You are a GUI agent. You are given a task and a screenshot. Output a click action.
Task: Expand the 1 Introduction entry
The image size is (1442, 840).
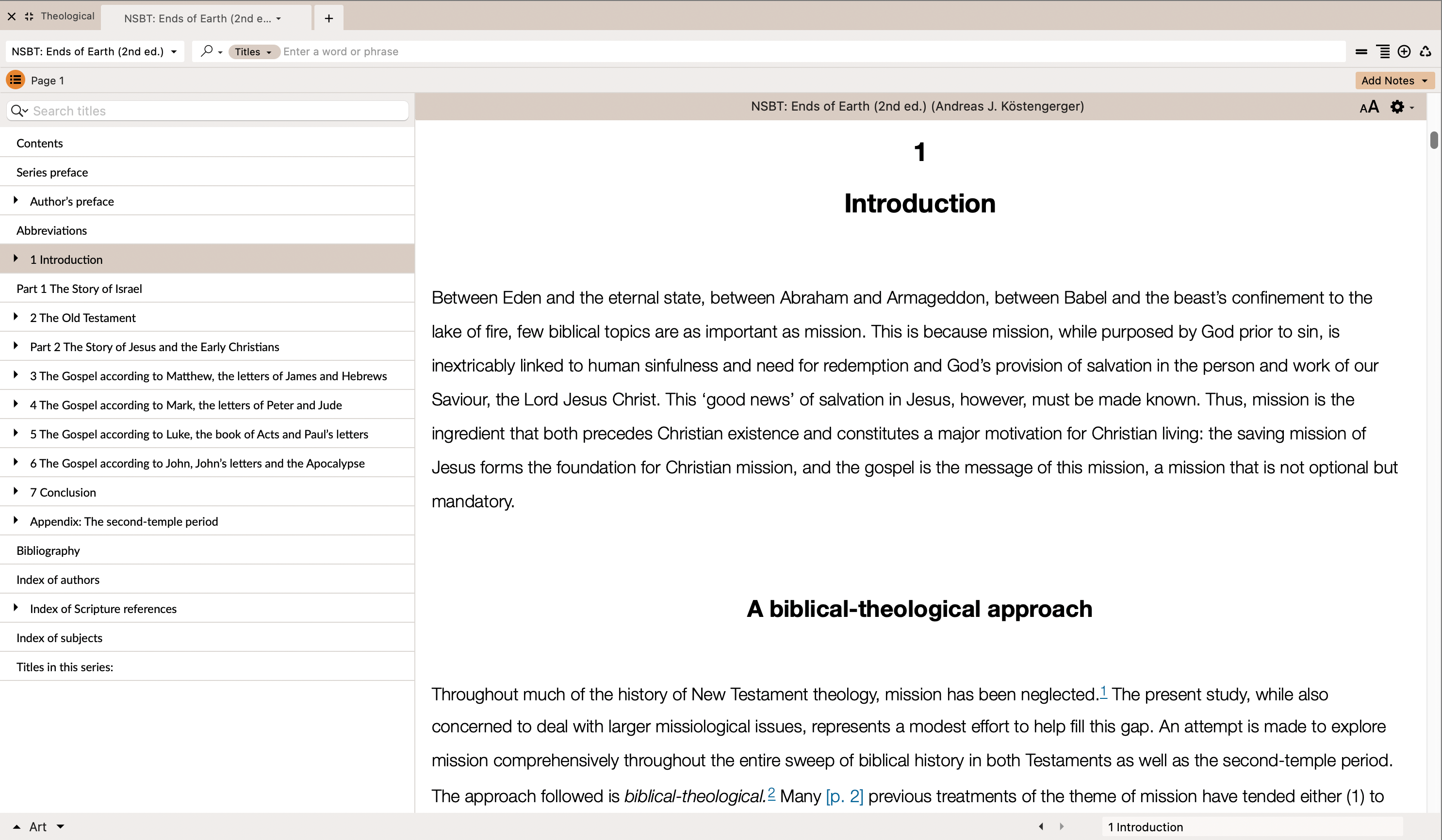tap(16, 258)
